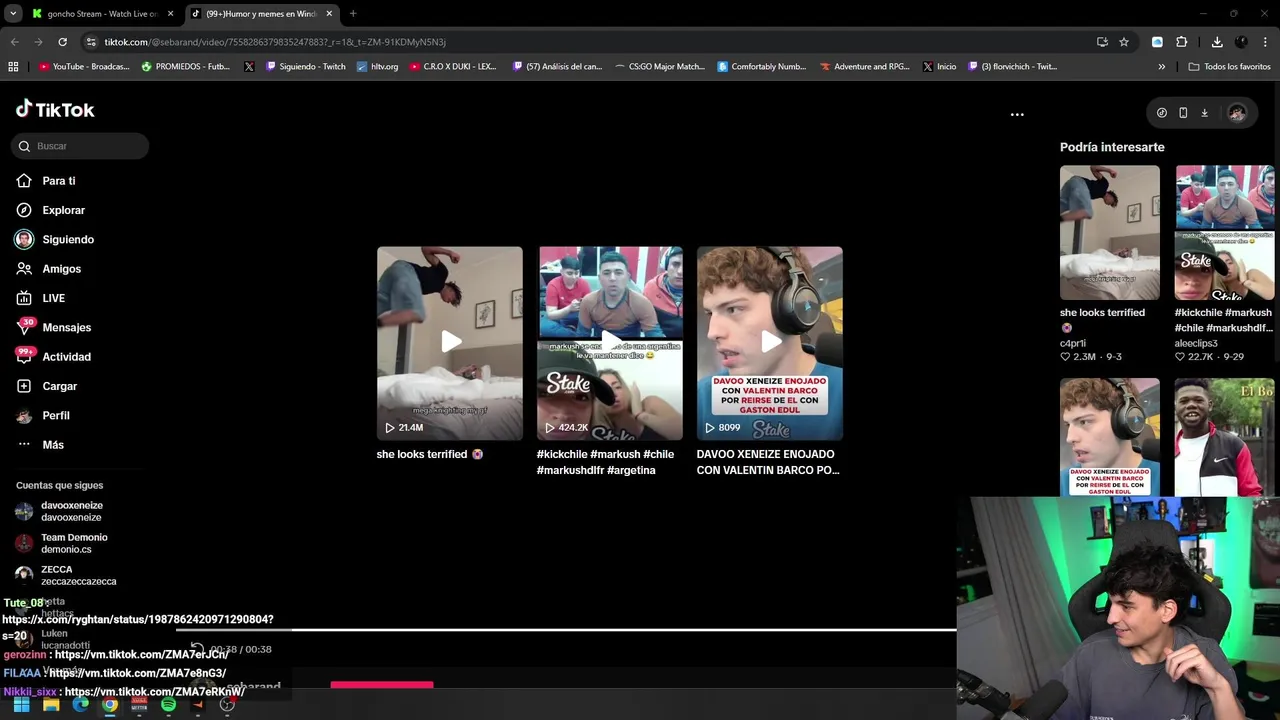Image resolution: width=1280 pixels, height=720 pixels.
Task: Open the Chrome three-dot menu
Action: pos(1266,42)
